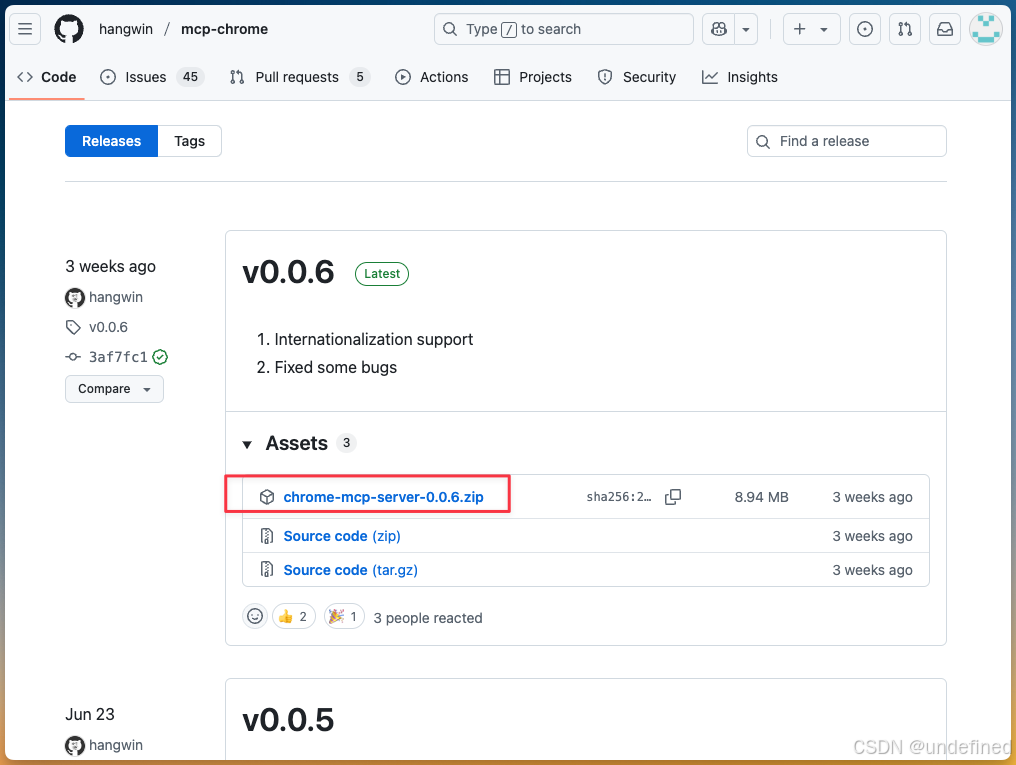The height and width of the screenshot is (765, 1016).
Task: Switch to the Security tab
Action: (636, 77)
